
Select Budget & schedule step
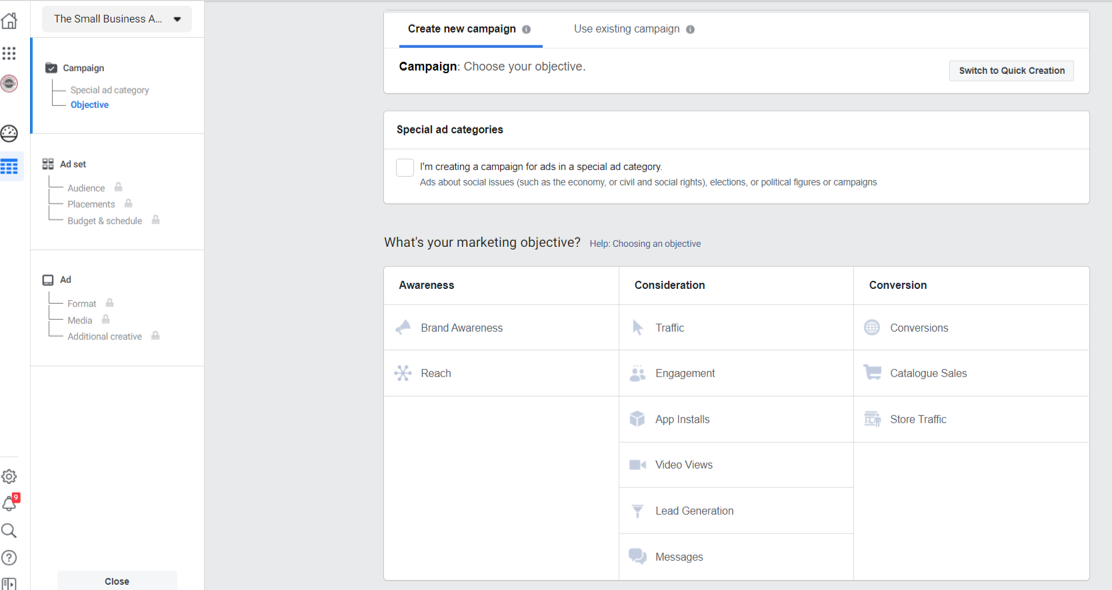(x=104, y=221)
